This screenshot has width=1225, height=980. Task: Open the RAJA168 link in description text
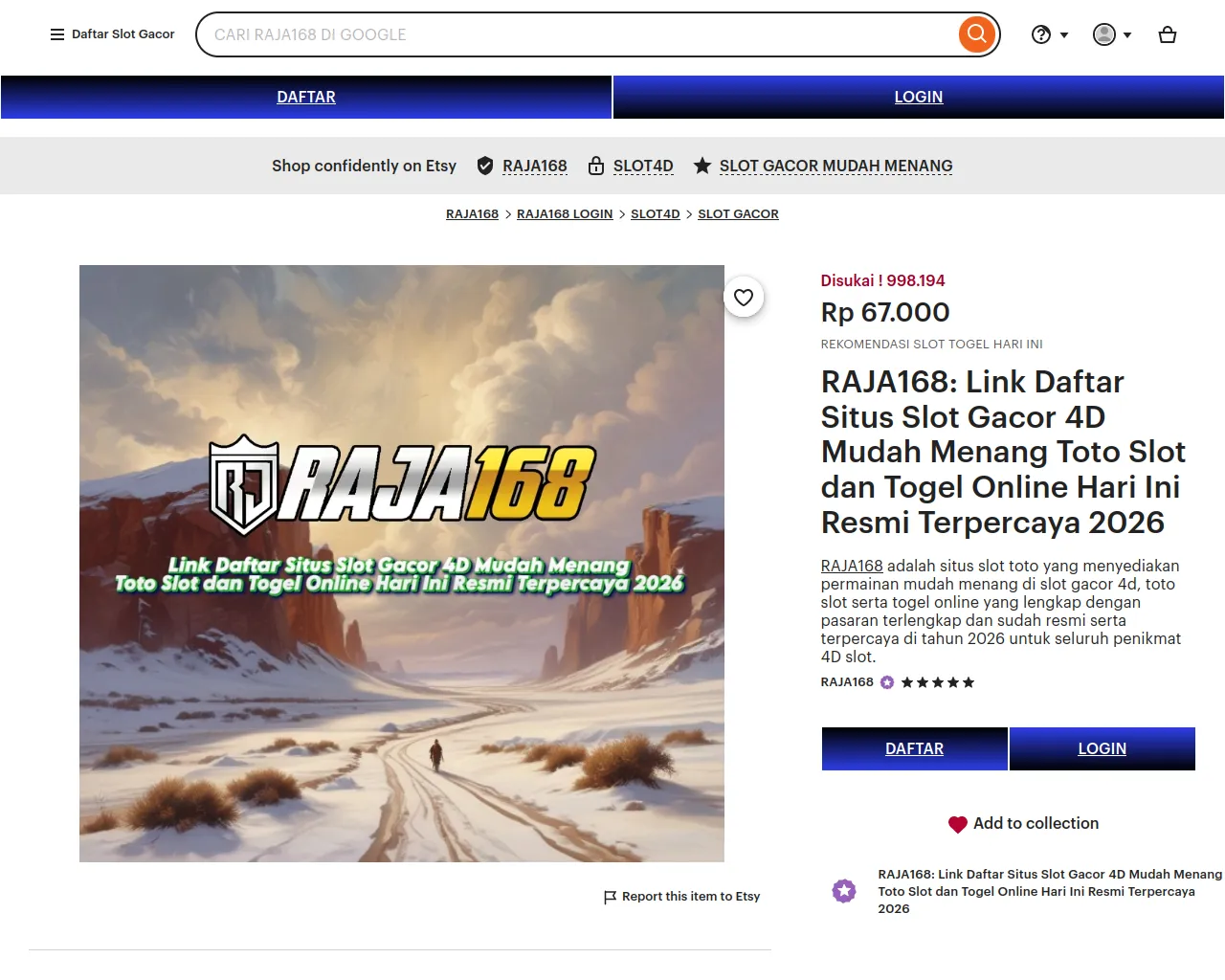[x=852, y=566]
